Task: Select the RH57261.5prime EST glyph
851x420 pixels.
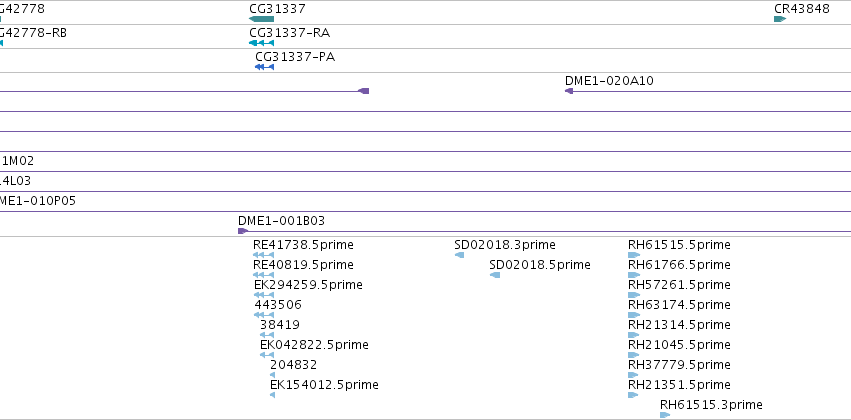Action: (x=634, y=295)
